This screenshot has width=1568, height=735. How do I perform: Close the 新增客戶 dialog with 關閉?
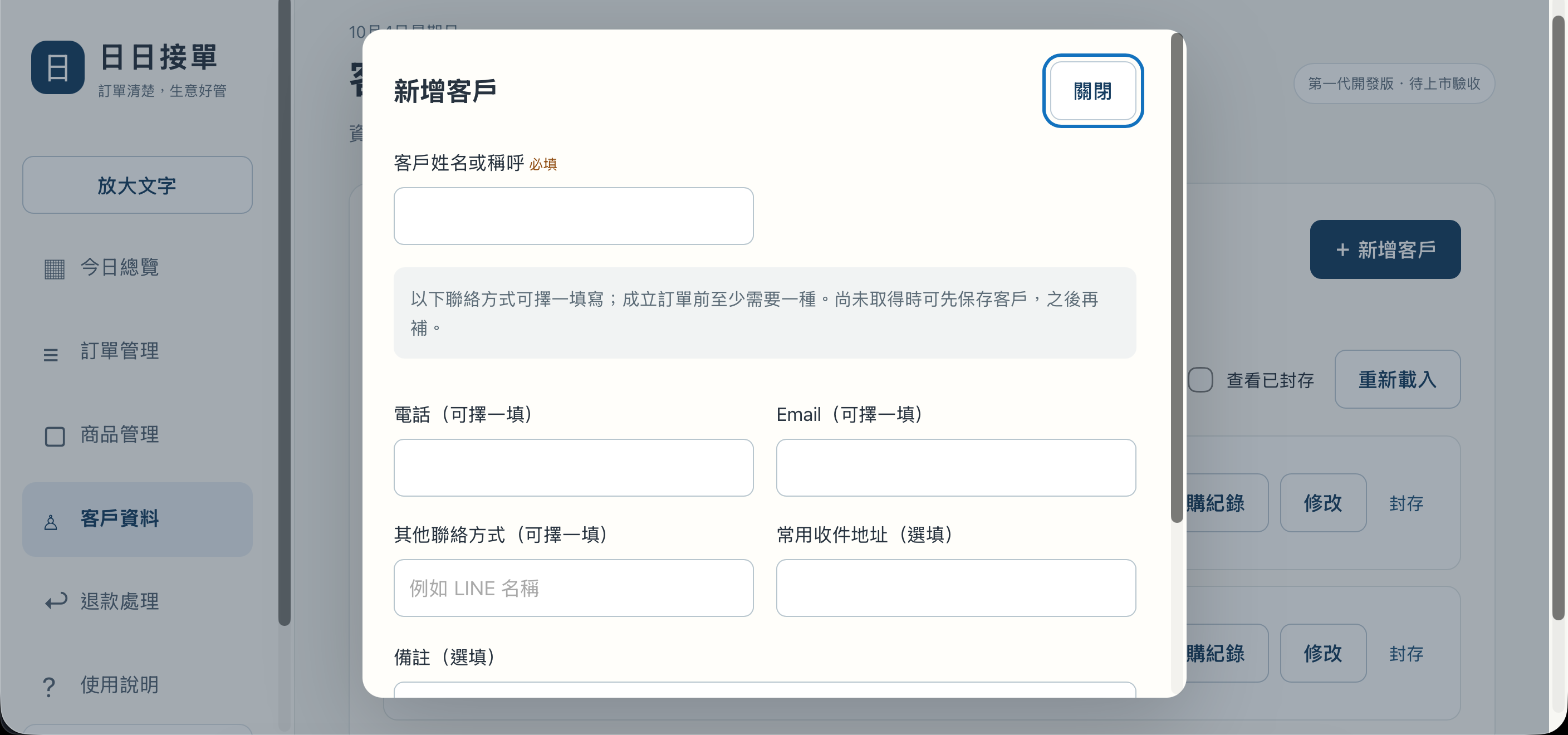pyautogui.click(x=1092, y=91)
